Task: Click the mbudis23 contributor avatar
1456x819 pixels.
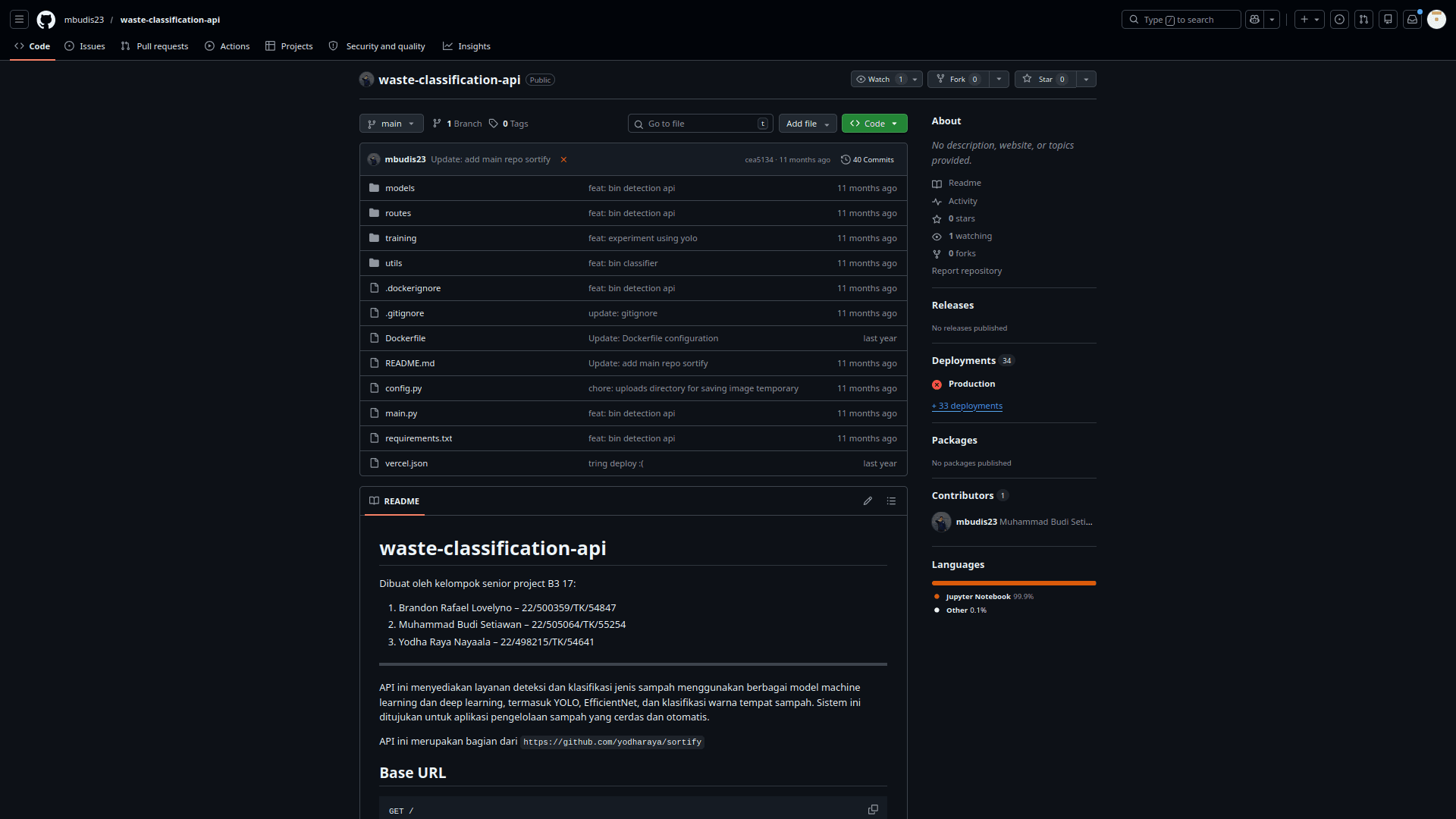Action: (x=941, y=522)
